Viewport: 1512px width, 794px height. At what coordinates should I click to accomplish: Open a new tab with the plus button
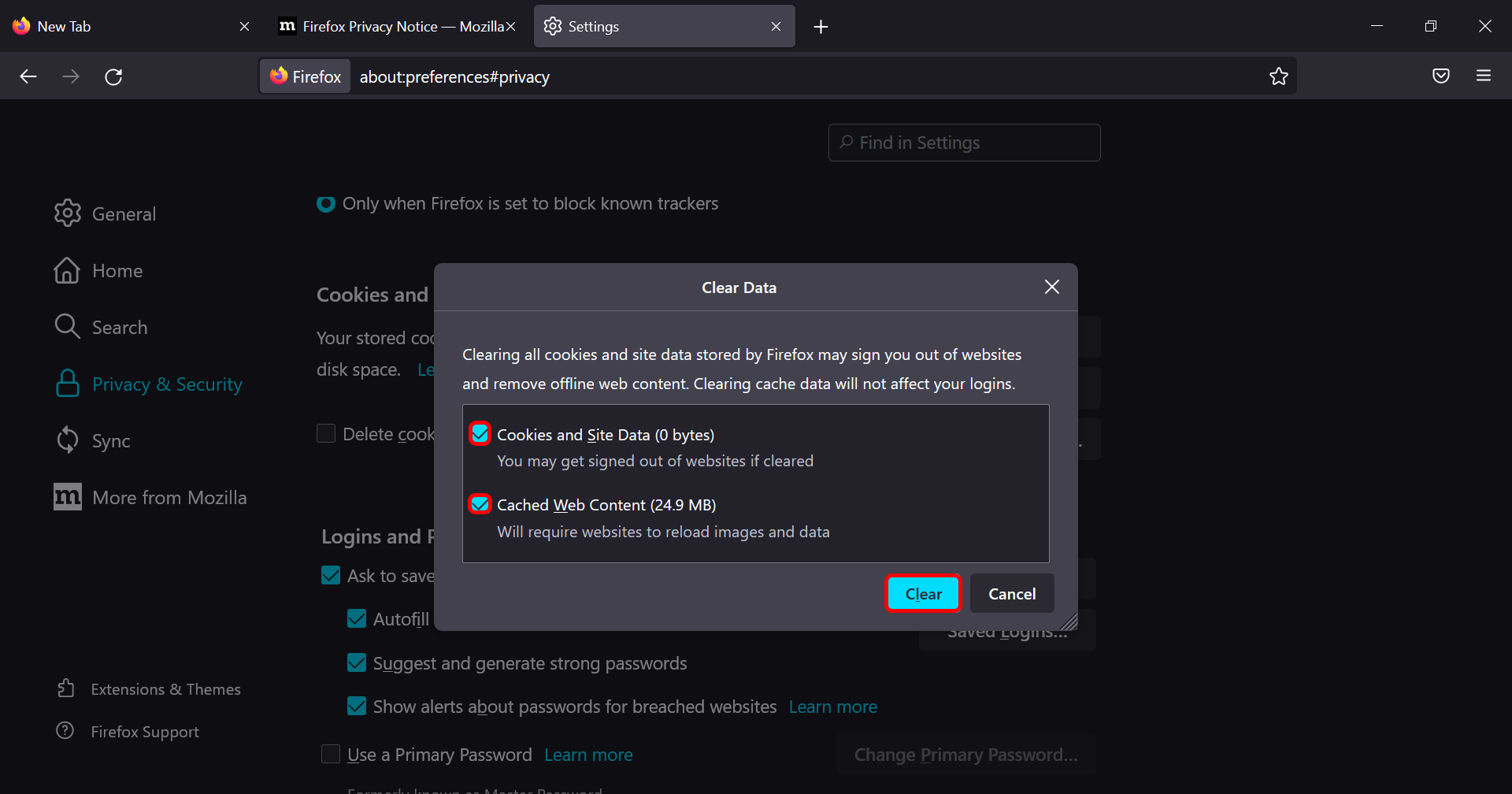coord(821,27)
